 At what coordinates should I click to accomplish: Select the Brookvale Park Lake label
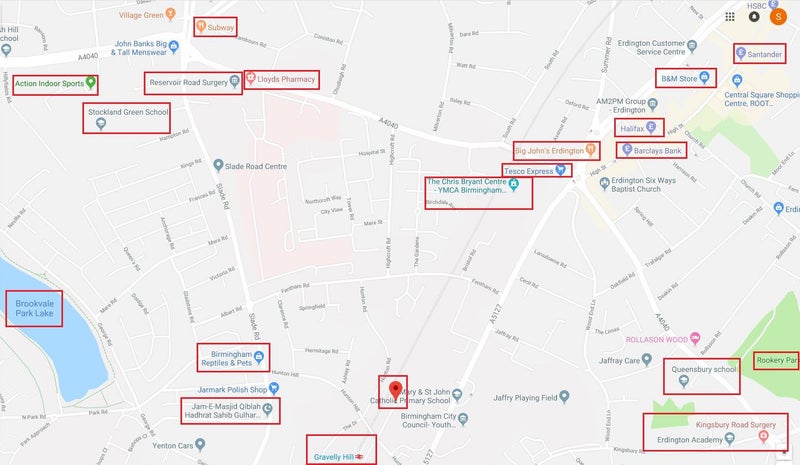[x=34, y=308]
